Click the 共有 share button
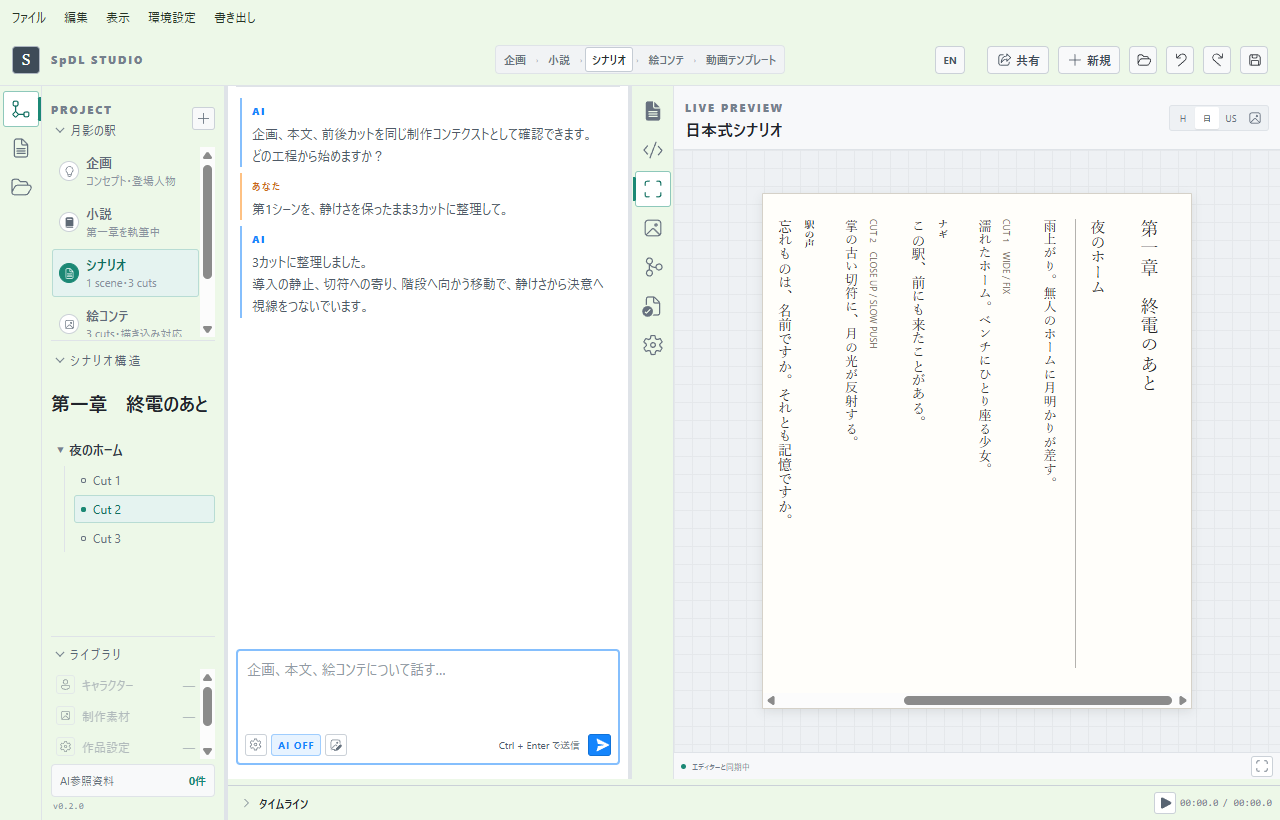This screenshot has height=820, width=1280. (x=1018, y=60)
